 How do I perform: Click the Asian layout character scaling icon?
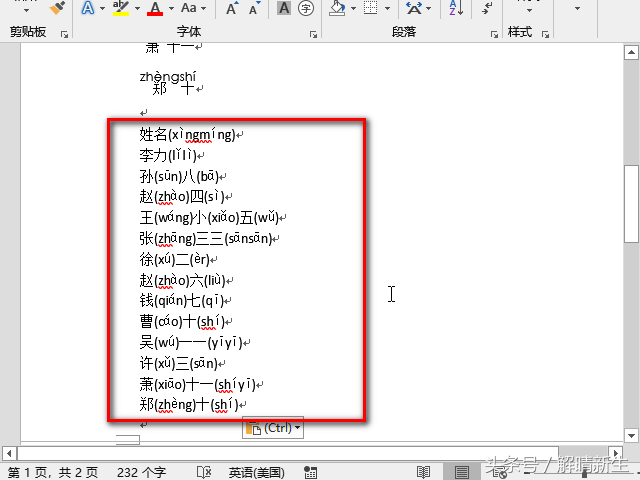[414, 8]
